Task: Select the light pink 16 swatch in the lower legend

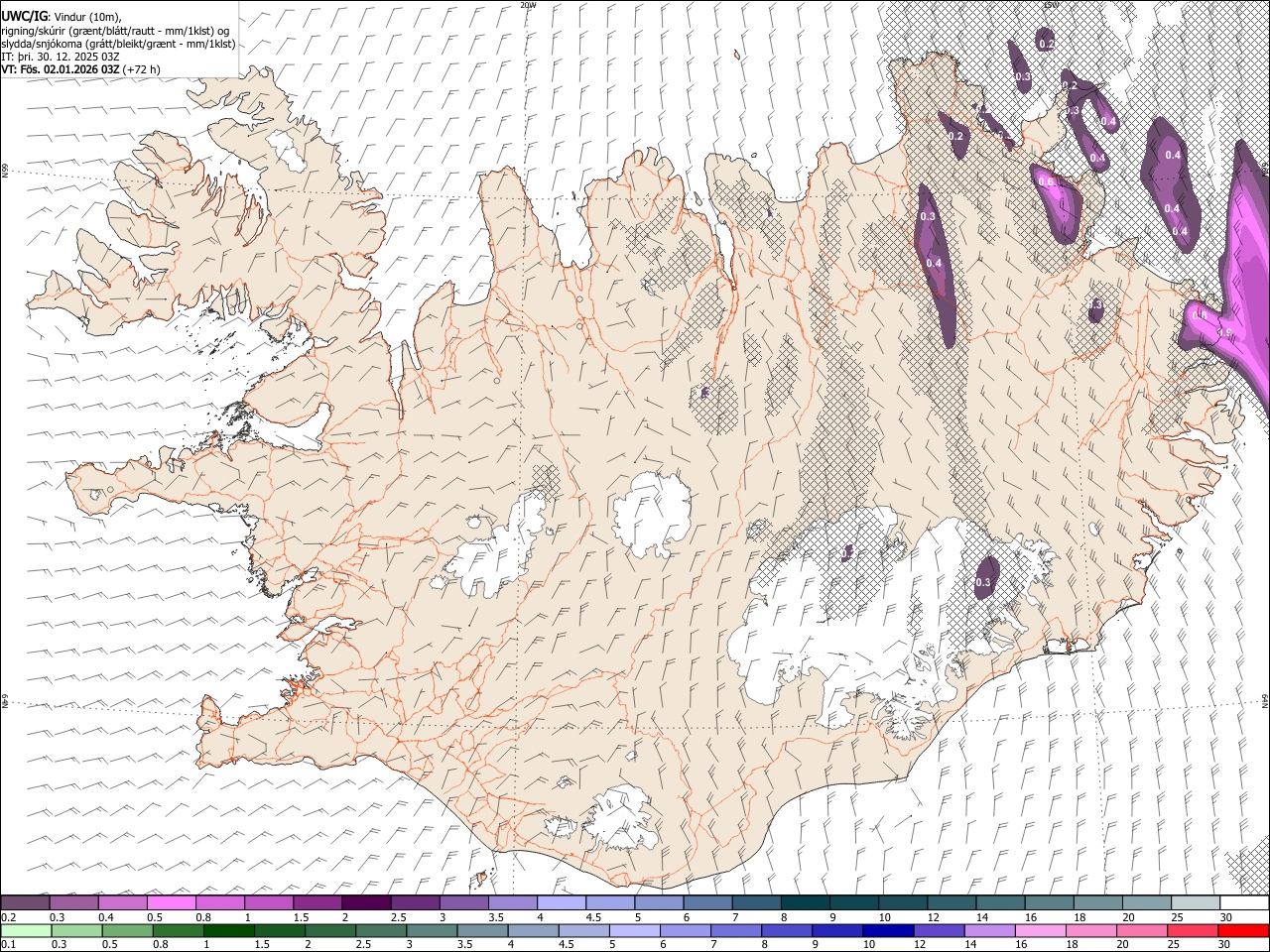Action: point(1042,931)
